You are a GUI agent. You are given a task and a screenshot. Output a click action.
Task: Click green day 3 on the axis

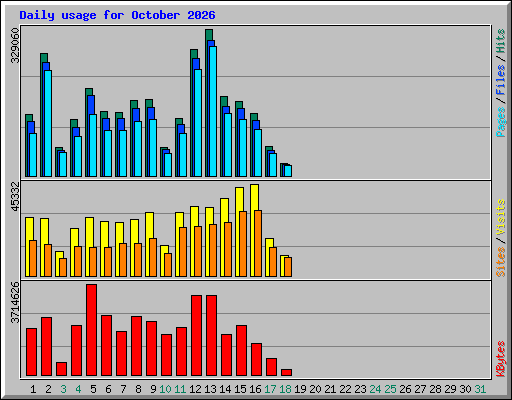(63, 389)
